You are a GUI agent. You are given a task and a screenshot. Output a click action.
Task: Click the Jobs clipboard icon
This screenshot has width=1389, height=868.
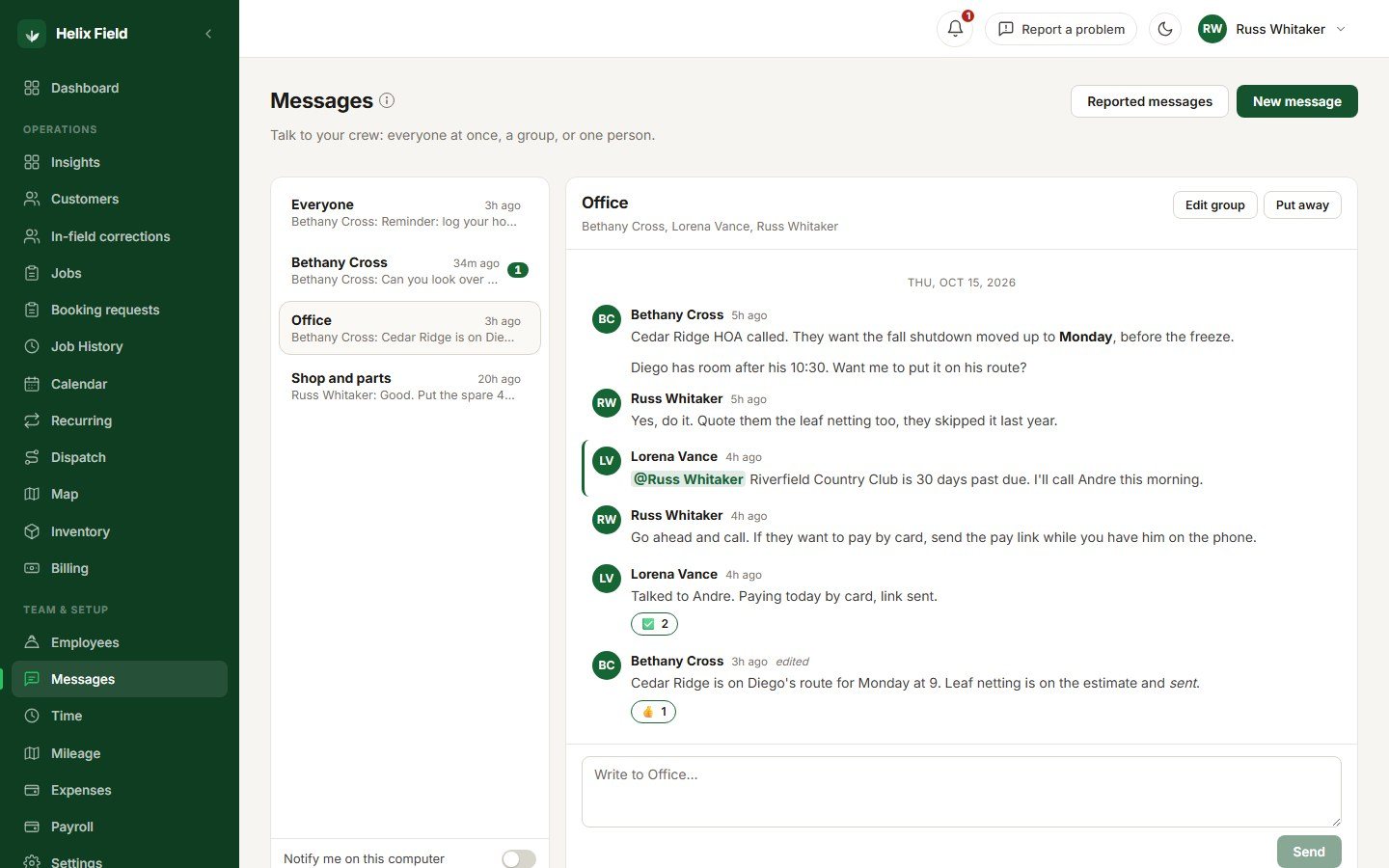click(x=32, y=273)
